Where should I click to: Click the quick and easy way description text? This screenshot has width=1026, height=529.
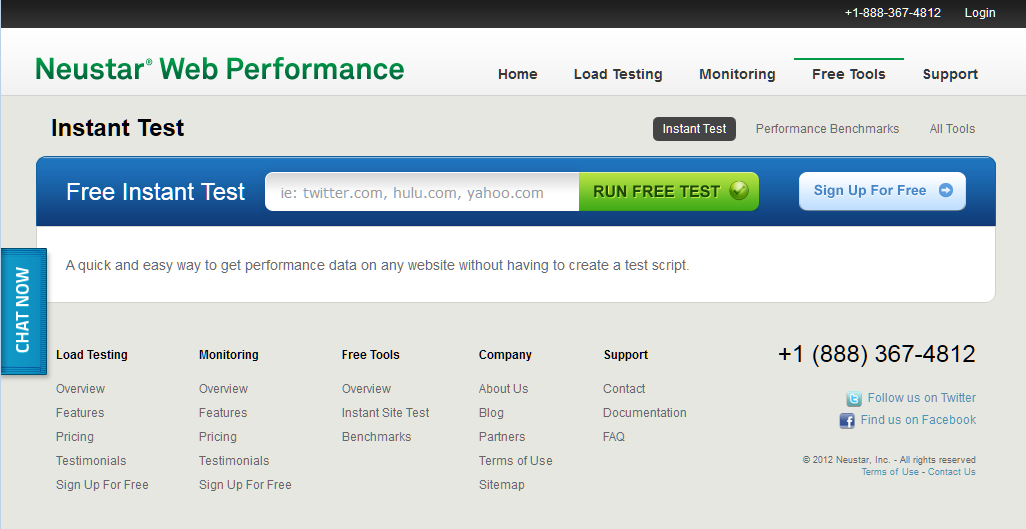(378, 265)
